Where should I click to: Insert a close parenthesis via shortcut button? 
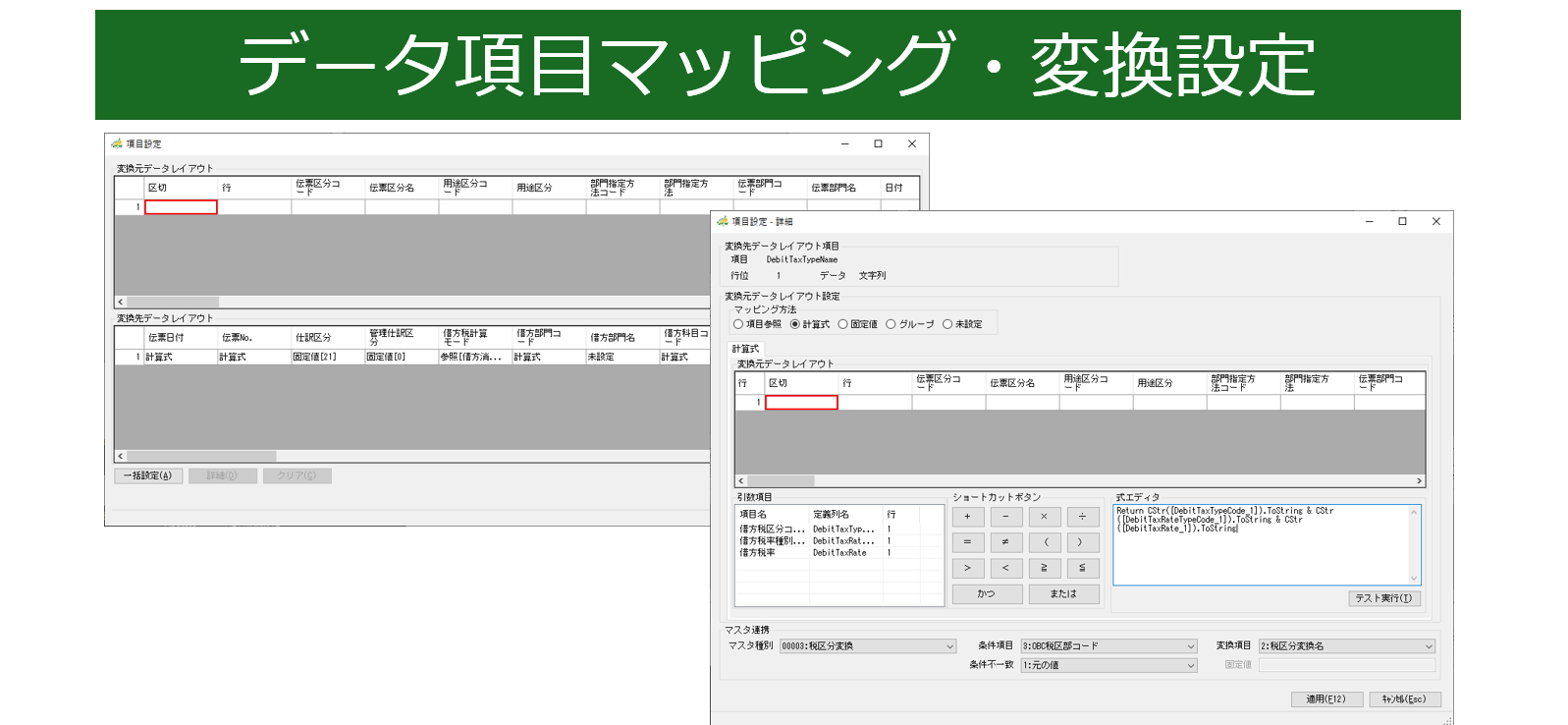pos(1082,542)
